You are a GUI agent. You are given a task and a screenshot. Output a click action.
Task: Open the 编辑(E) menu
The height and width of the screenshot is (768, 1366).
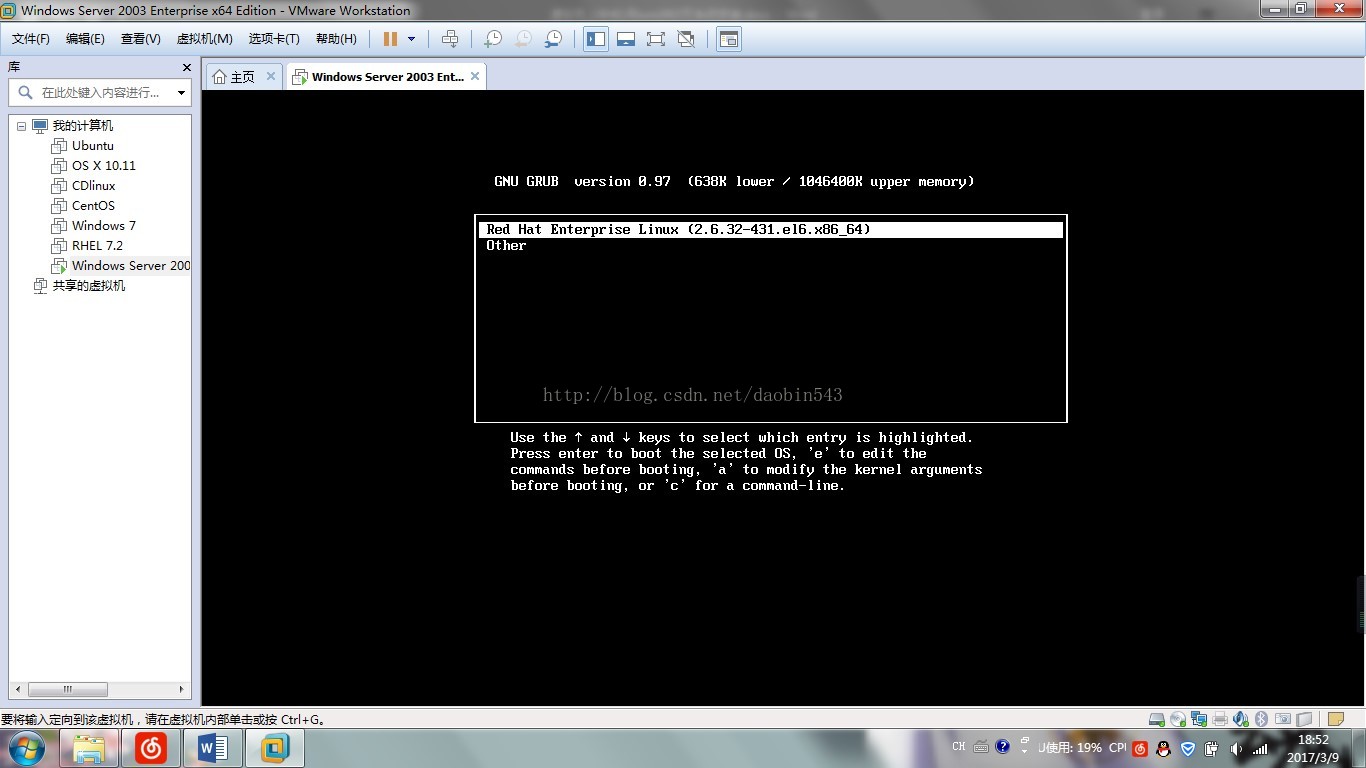coord(85,39)
